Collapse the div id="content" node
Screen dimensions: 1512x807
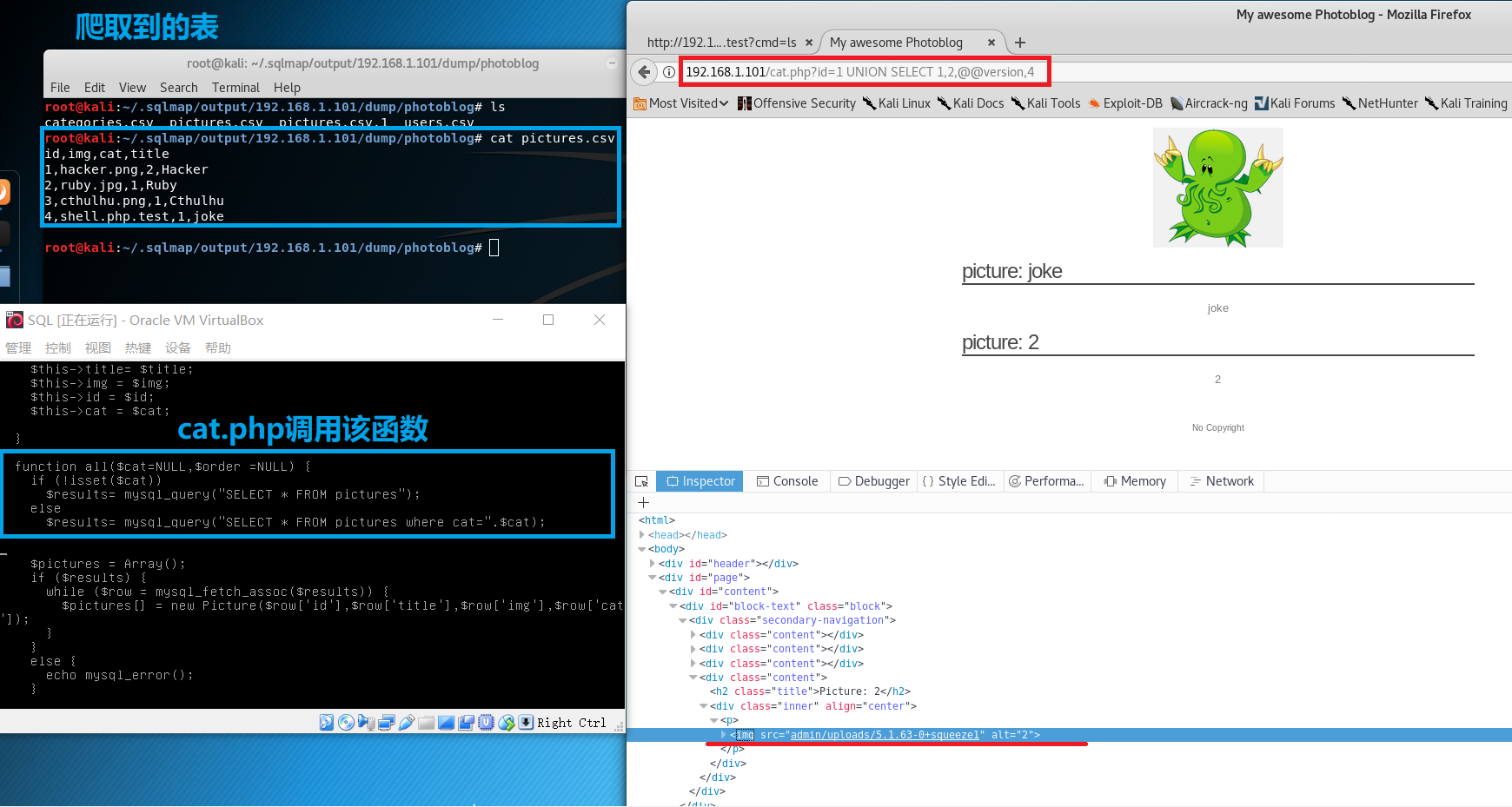coord(663,592)
